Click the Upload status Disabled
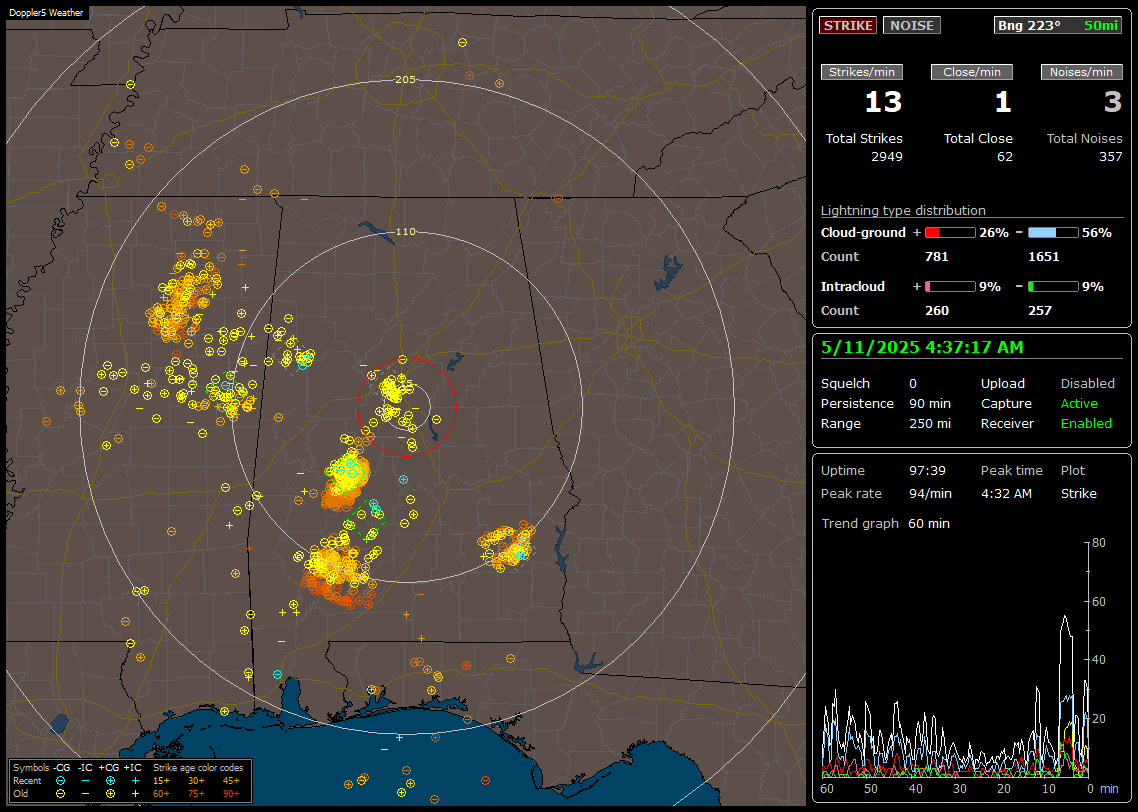The width and height of the screenshot is (1138, 812). point(1087,384)
